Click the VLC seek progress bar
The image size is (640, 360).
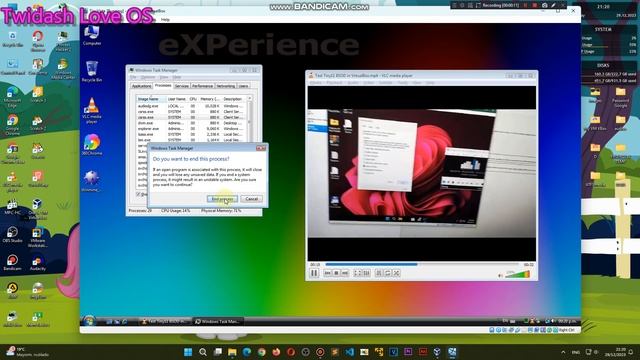click(x=421, y=264)
